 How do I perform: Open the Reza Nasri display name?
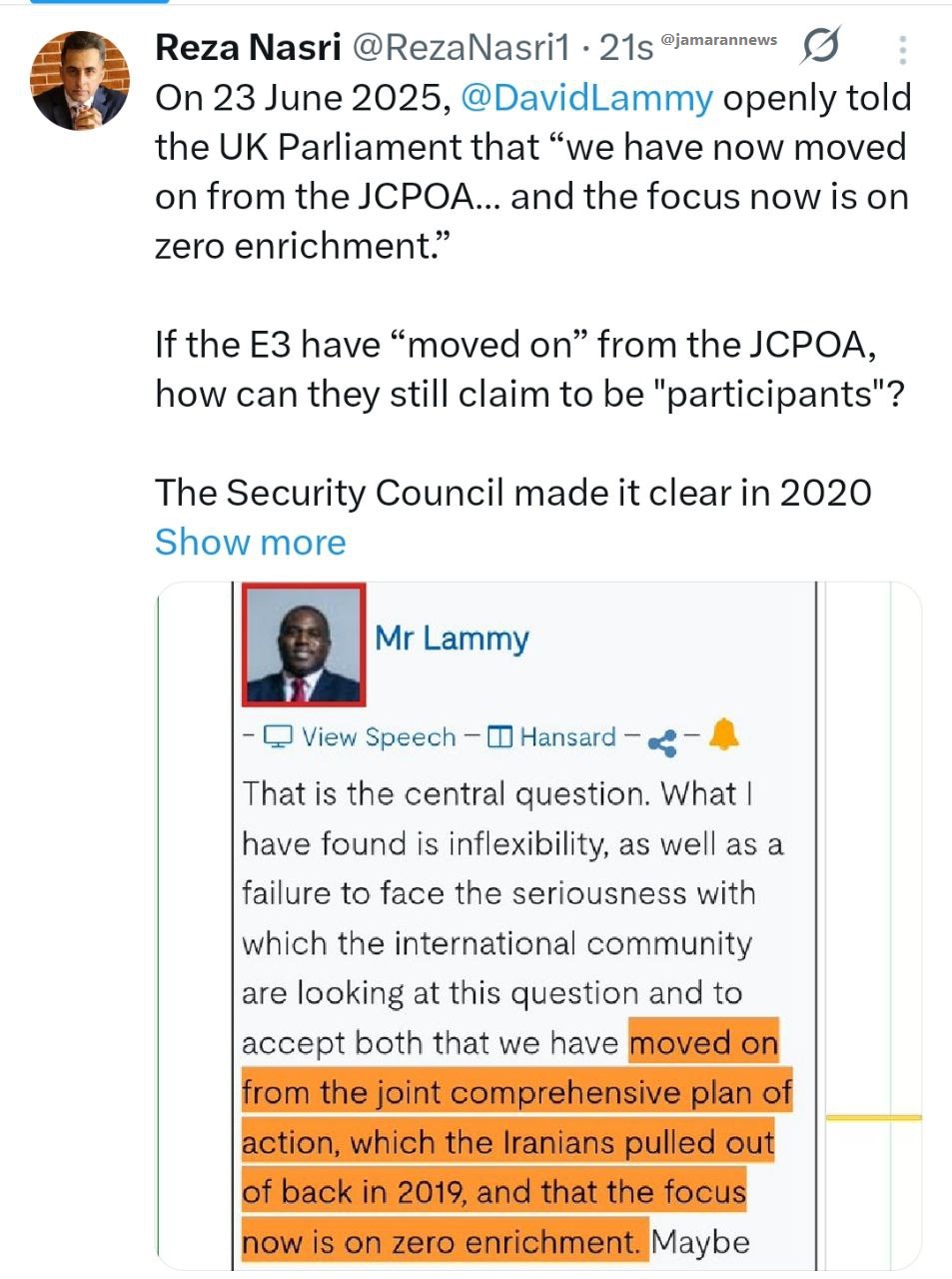249,47
